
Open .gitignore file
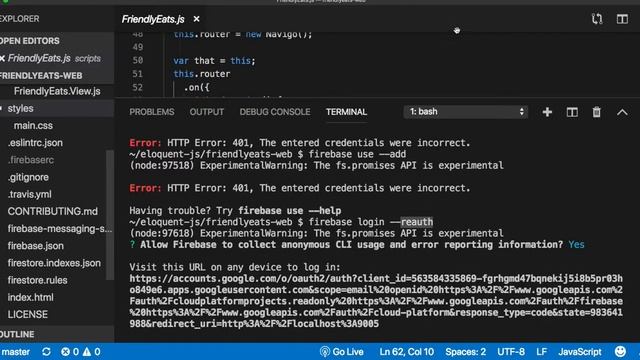(x=28, y=177)
